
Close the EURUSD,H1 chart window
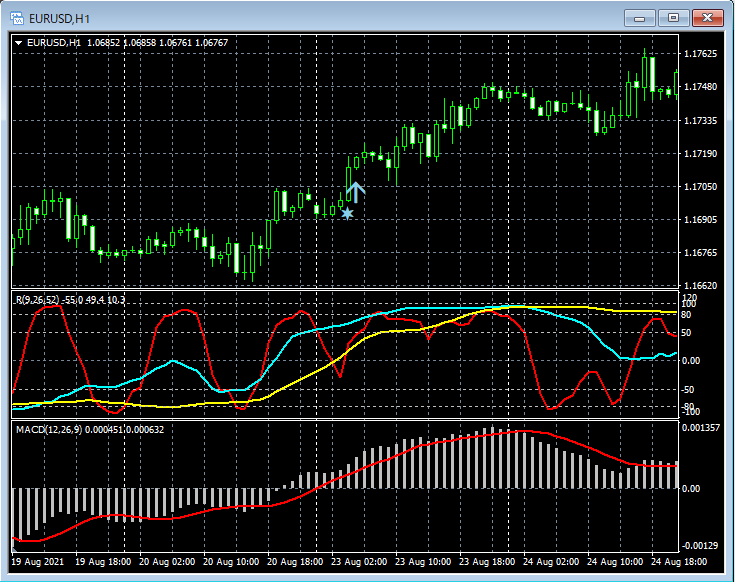pos(708,17)
